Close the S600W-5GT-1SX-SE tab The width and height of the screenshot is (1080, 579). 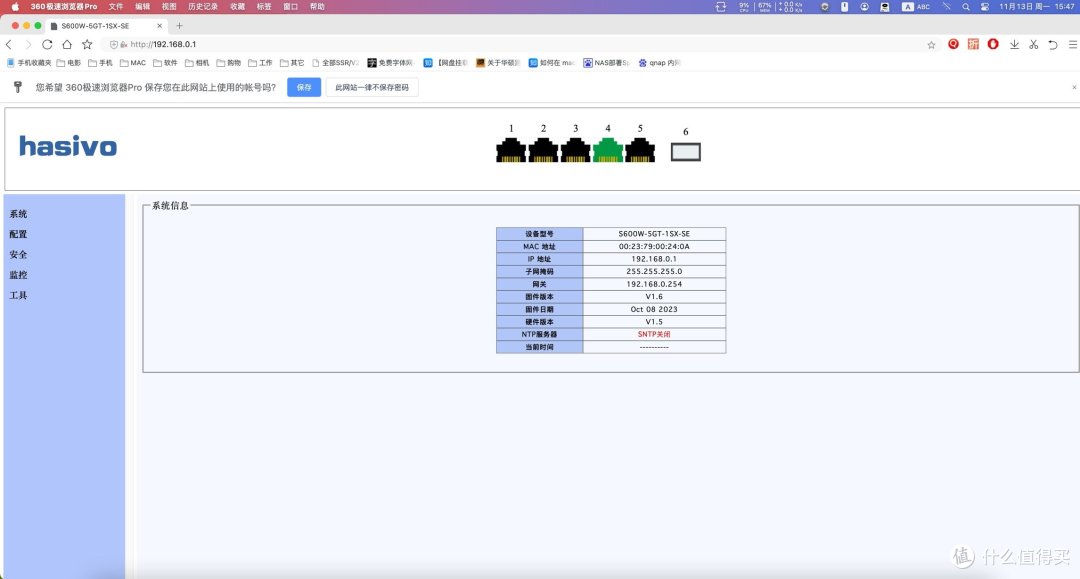click(159, 25)
